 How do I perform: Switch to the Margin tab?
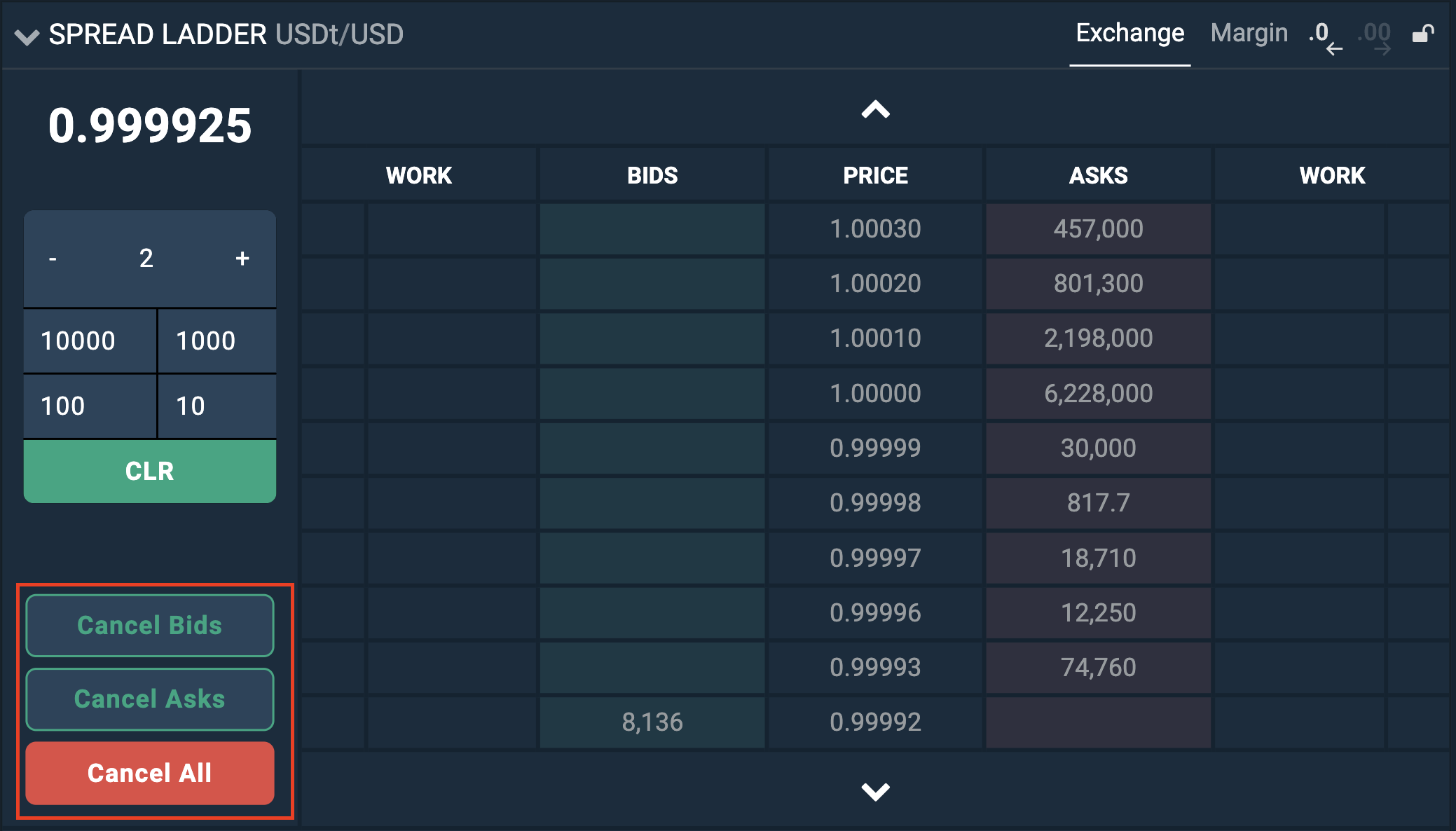pos(1249,34)
